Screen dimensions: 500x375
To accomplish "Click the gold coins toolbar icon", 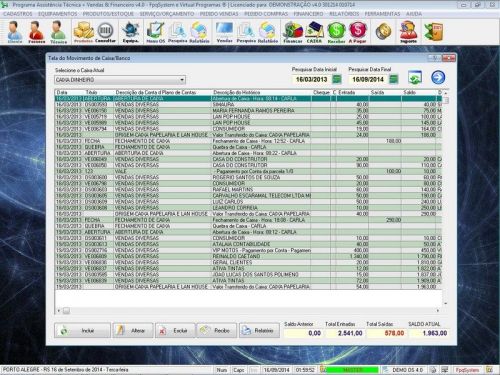I will 383,31.
